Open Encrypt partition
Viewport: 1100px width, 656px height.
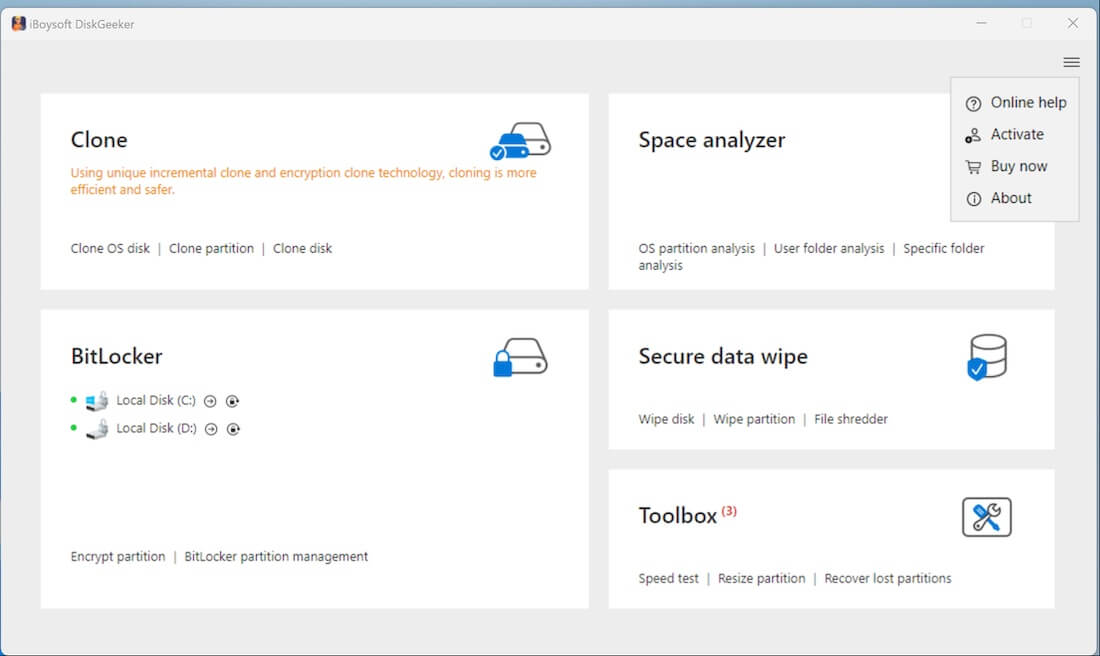[118, 556]
